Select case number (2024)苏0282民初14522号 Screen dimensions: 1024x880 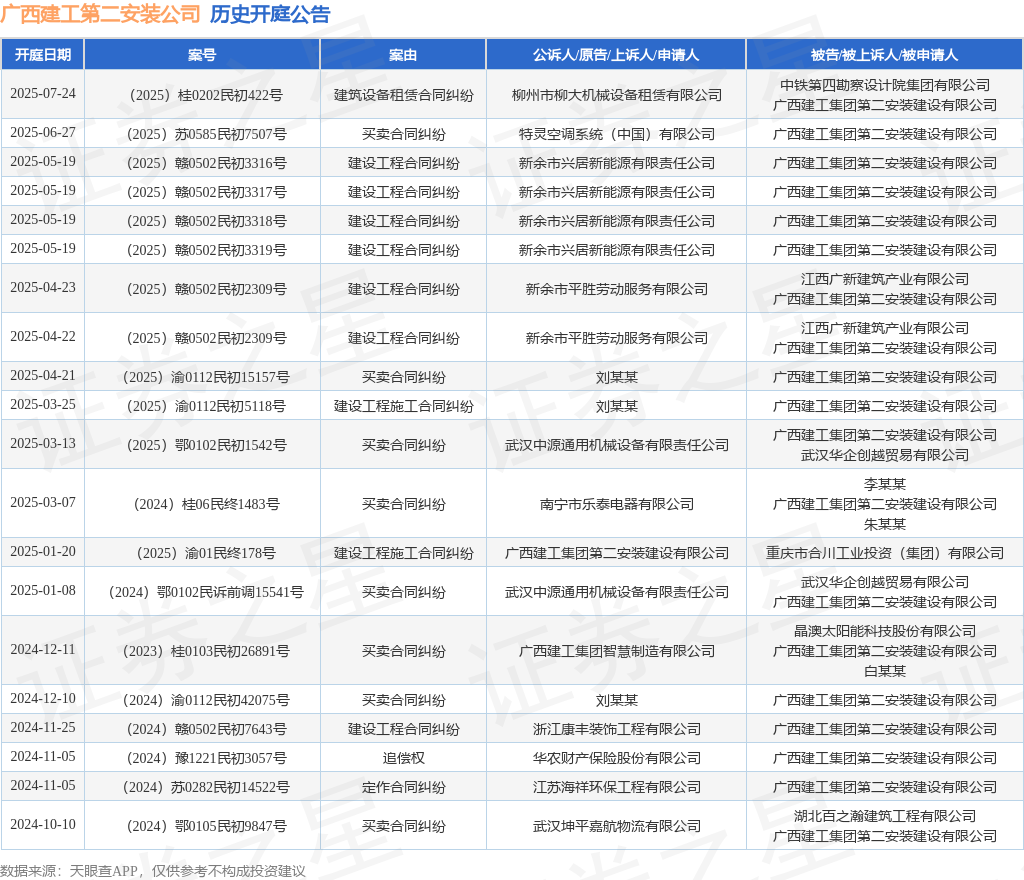pyautogui.click(x=206, y=787)
